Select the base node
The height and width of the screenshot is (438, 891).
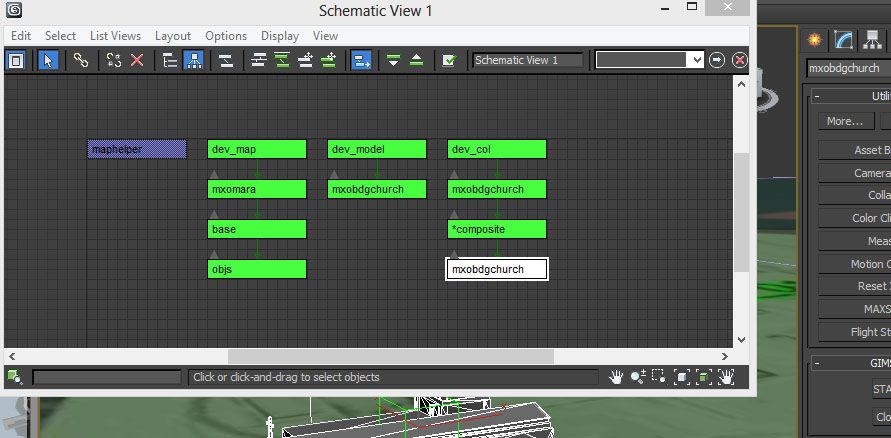pos(257,230)
